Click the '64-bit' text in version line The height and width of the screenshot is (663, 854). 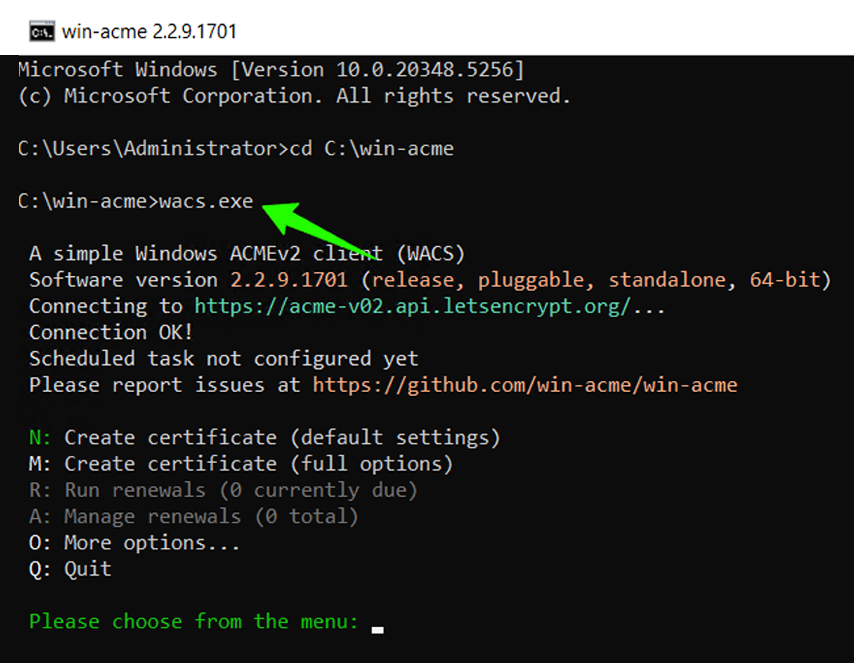[x=784, y=280]
